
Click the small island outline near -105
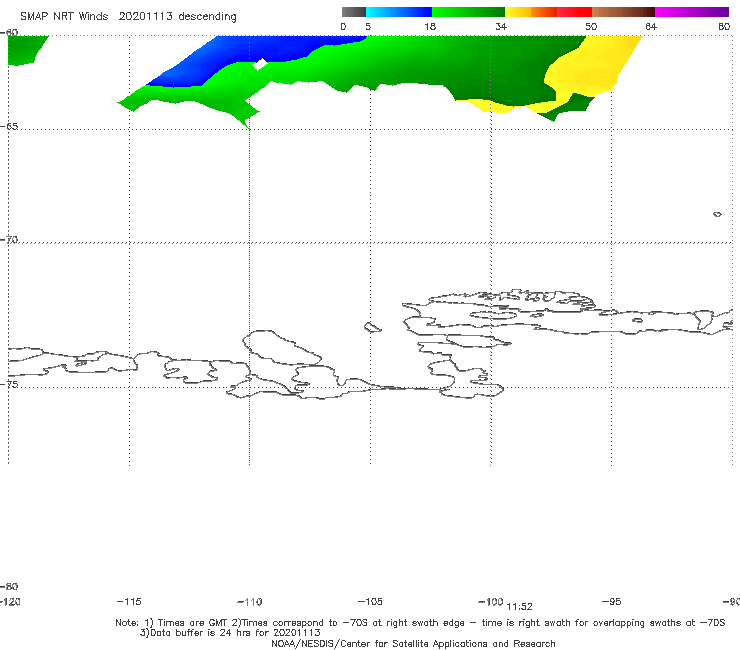(x=373, y=327)
